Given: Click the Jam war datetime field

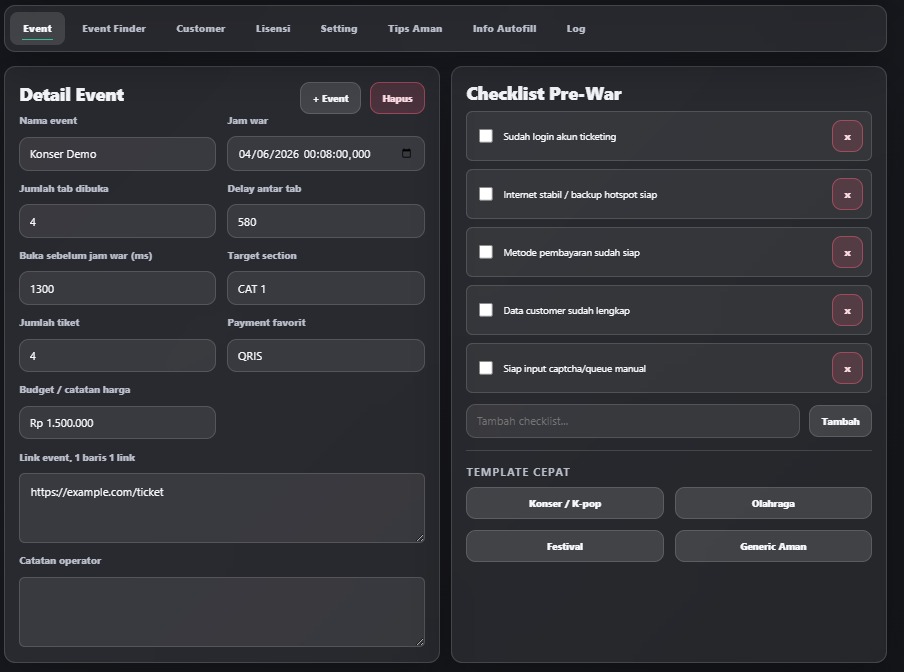Looking at the screenshot, I should coord(326,154).
